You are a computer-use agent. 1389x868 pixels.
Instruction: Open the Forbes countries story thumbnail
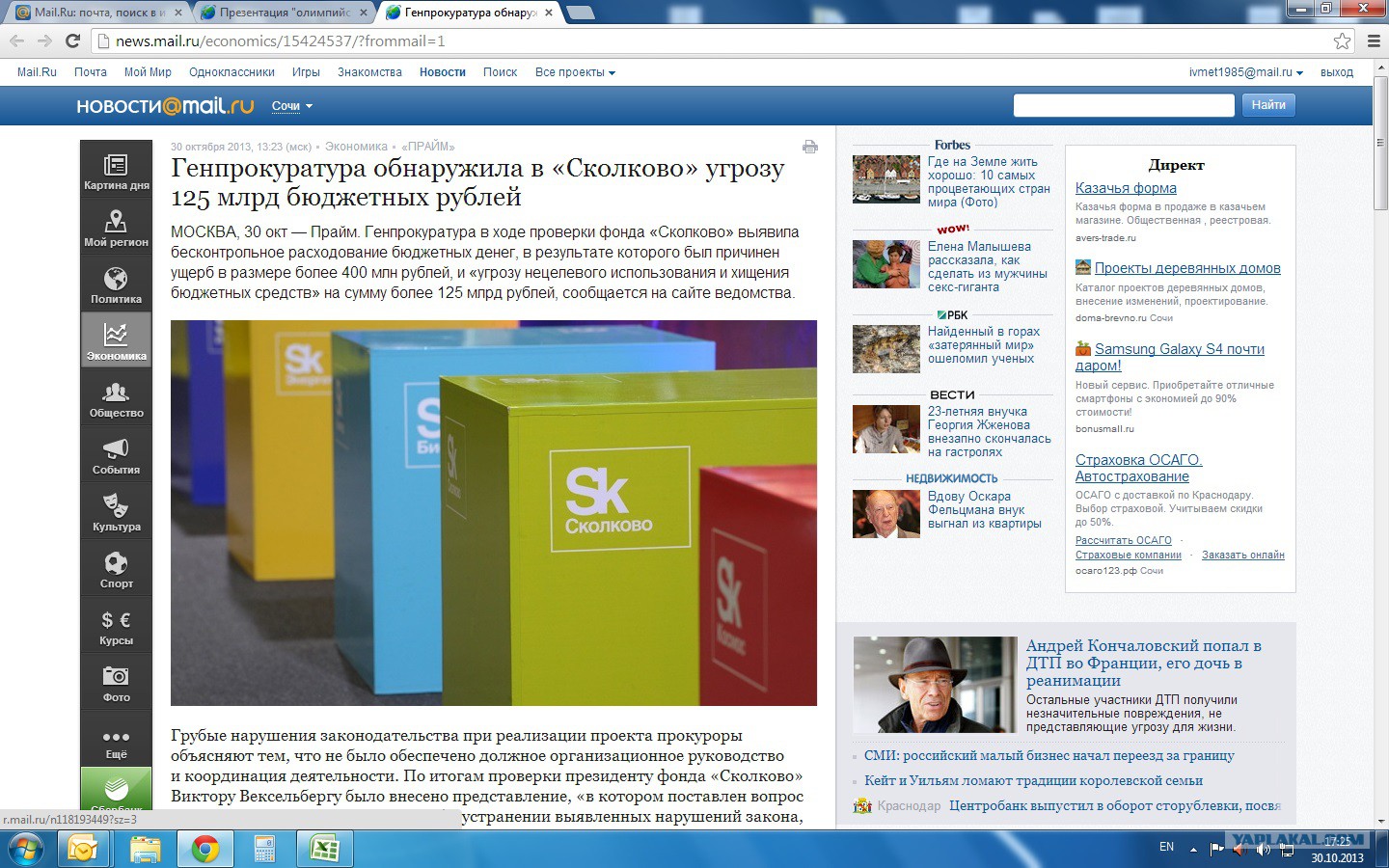tap(886, 179)
